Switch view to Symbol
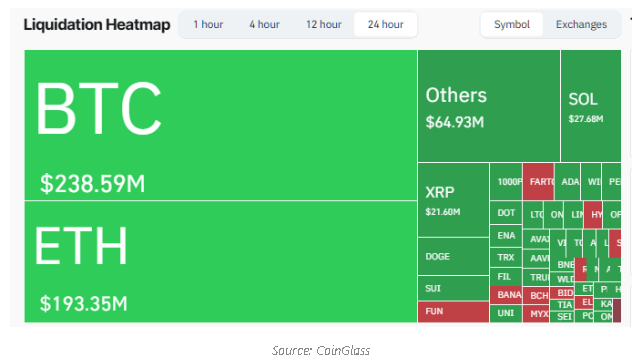644x363 pixels. pos(512,25)
